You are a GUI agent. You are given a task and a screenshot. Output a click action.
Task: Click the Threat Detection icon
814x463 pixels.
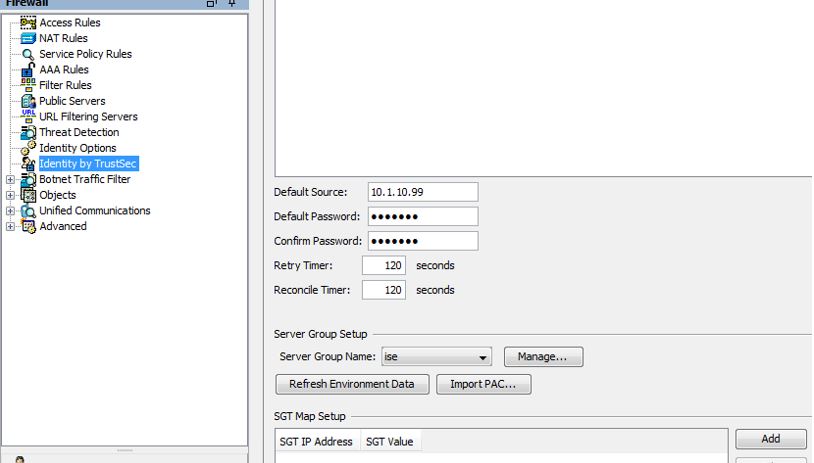[28, 132]
